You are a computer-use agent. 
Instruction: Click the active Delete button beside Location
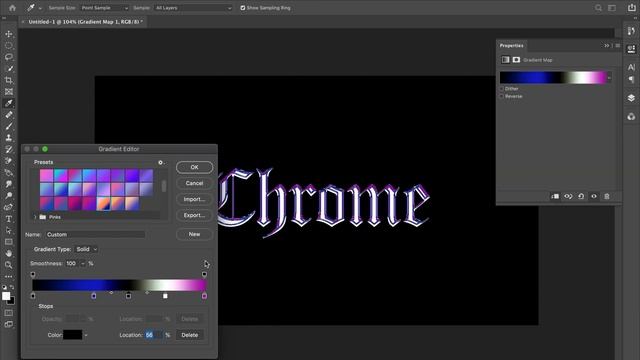pyautogui.click(x=189, y=335)
